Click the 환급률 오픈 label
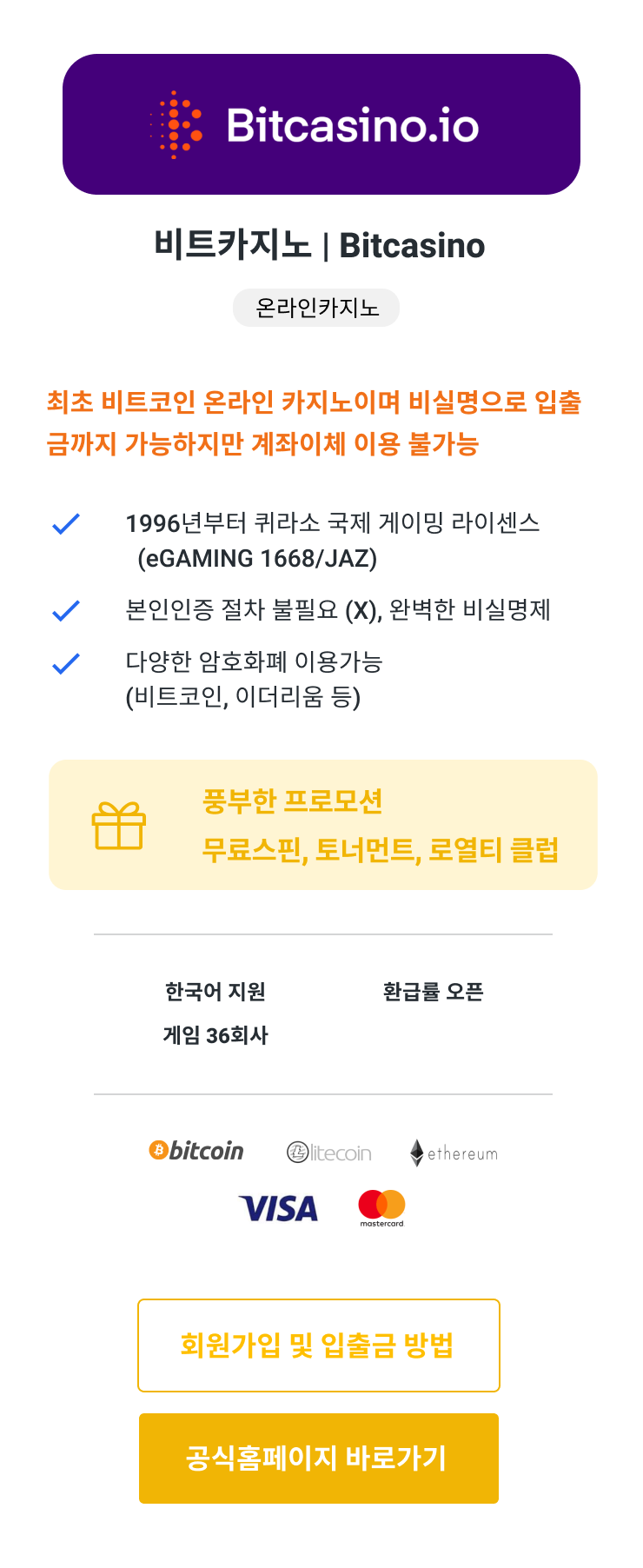643x1568 pixels. click(x=433, y=992)
